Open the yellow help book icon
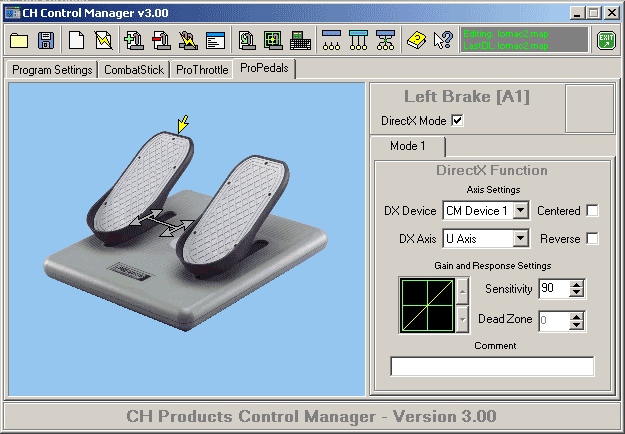The height and width of the screenshot is (434, 625). click(416, 40)
